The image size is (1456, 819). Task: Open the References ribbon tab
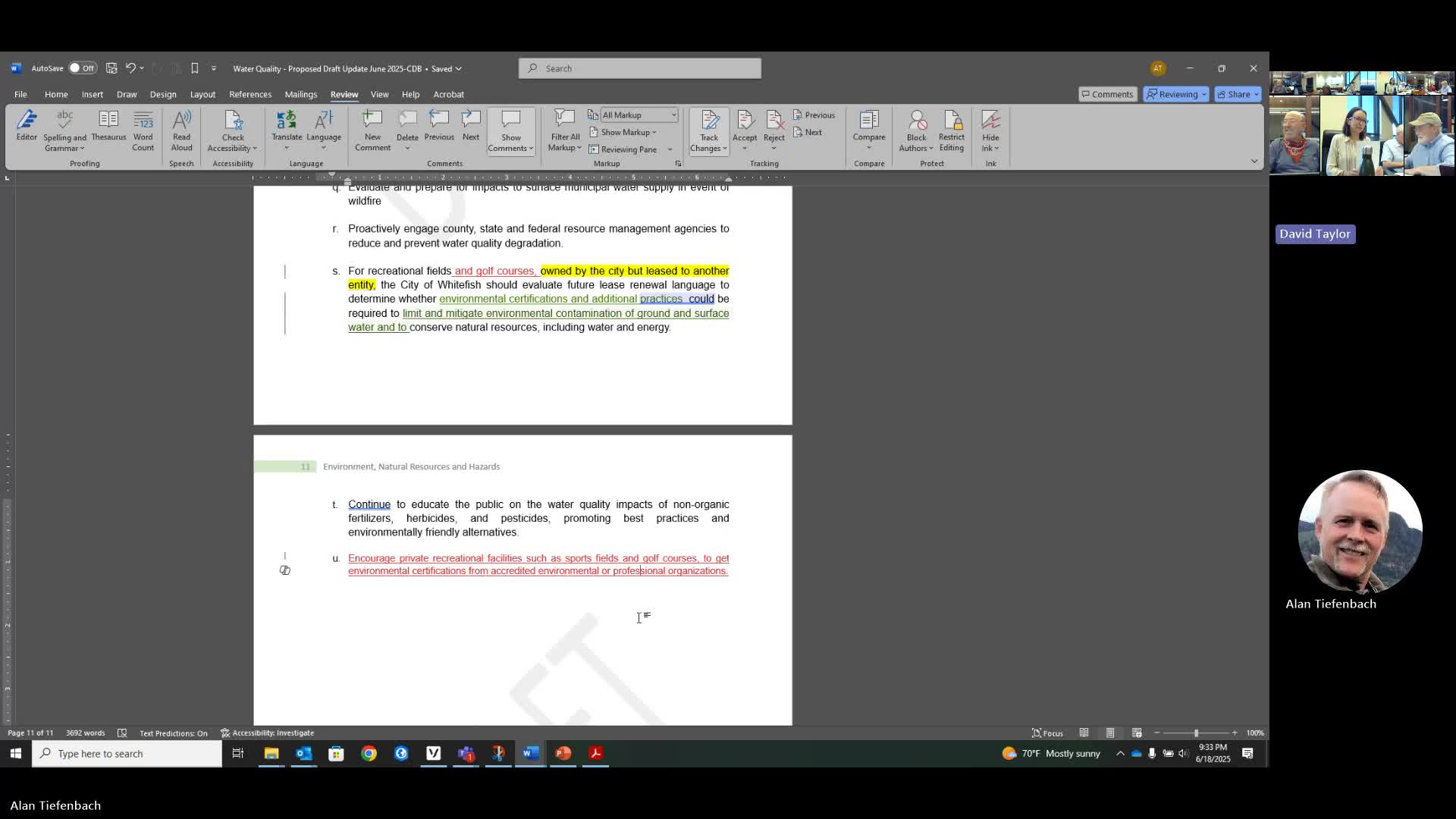click(250, 94)
